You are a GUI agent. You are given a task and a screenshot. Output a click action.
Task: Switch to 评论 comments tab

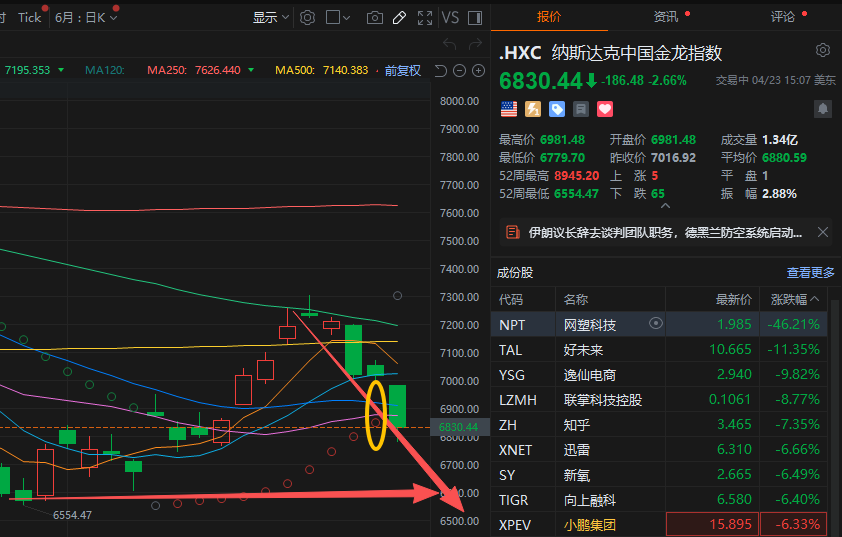coord(783,17)
